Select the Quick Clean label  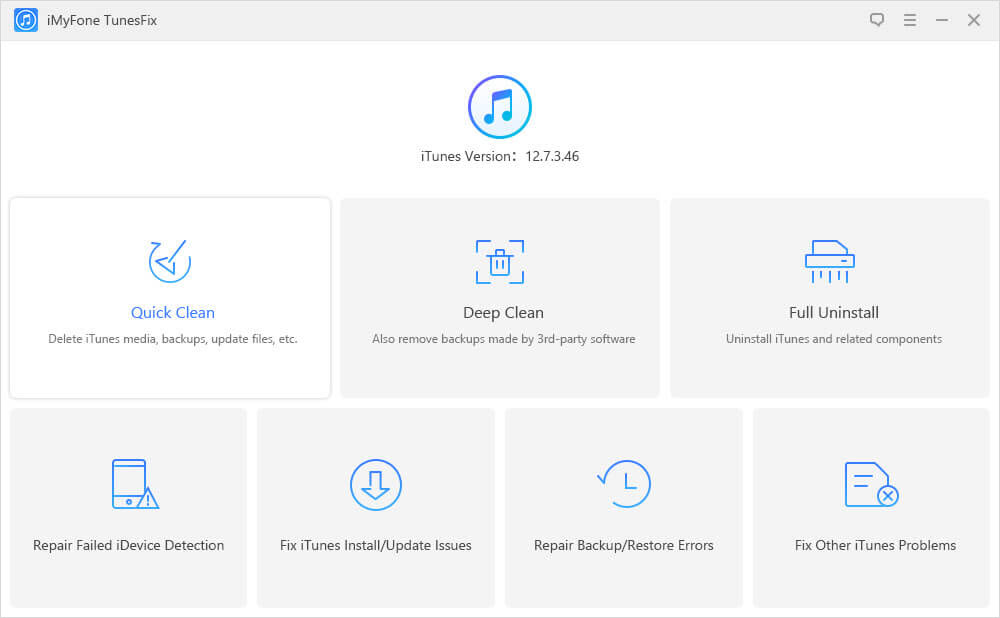173,312
